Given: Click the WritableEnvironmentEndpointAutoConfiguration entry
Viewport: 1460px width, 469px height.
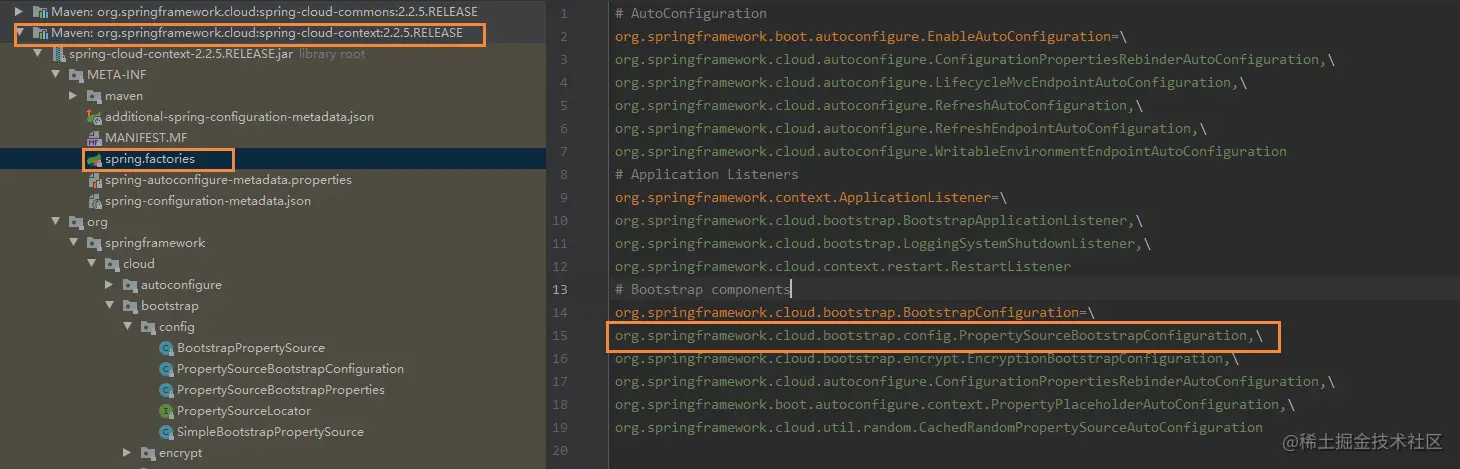Looking at the screenshot, I should (951, 152).
